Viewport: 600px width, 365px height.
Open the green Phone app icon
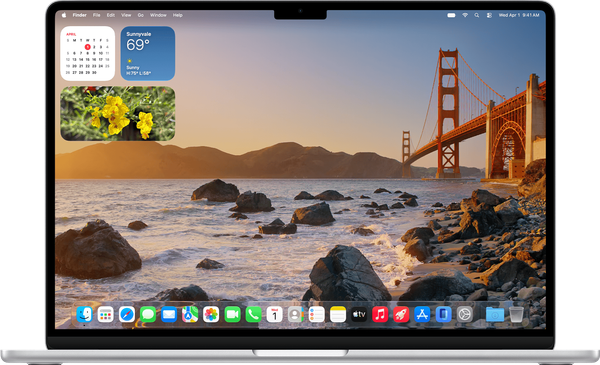253,314
